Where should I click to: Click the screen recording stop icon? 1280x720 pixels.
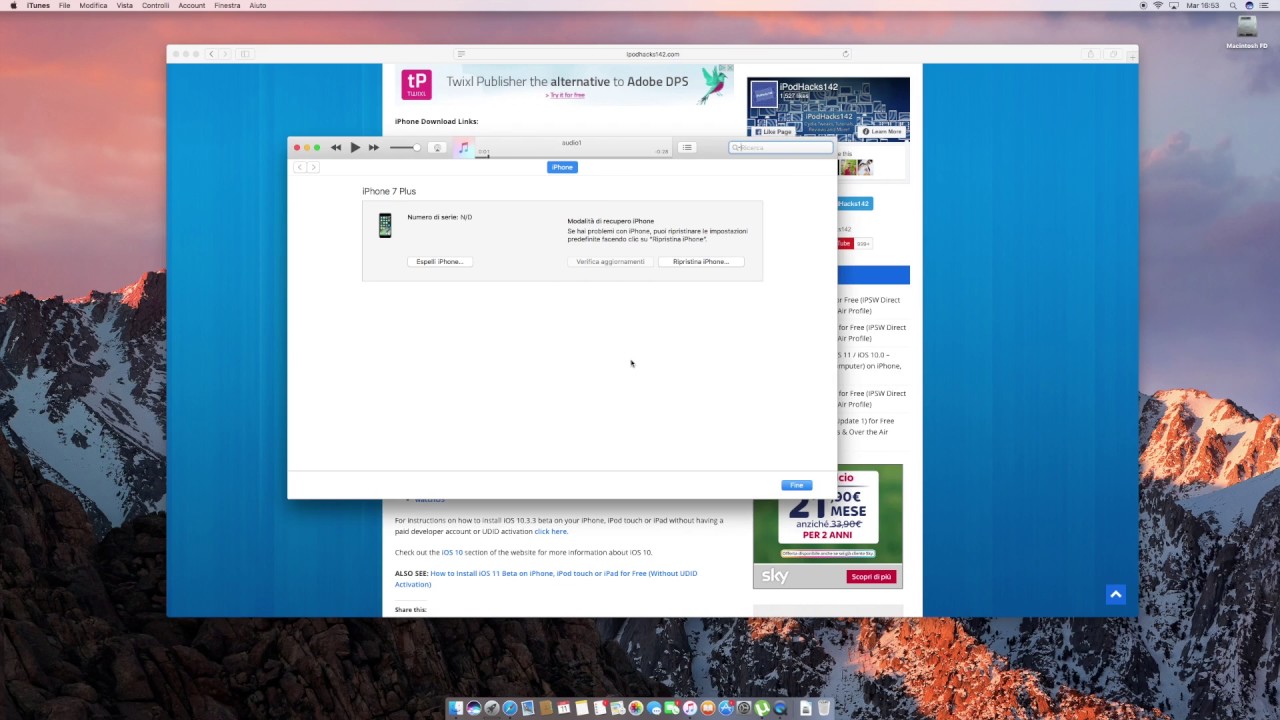[1143, 5]
